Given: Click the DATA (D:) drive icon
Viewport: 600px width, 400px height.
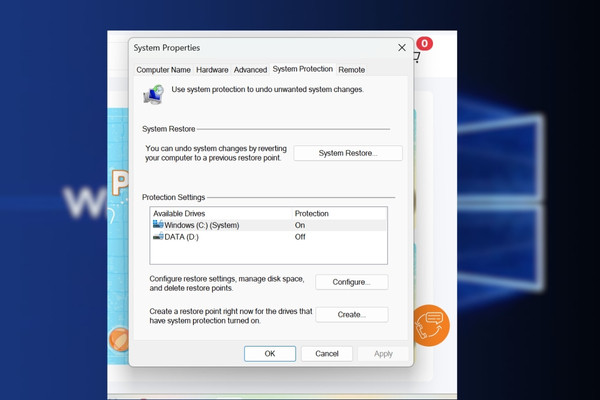Looking at the screenshot, I should tap(158, 236).
